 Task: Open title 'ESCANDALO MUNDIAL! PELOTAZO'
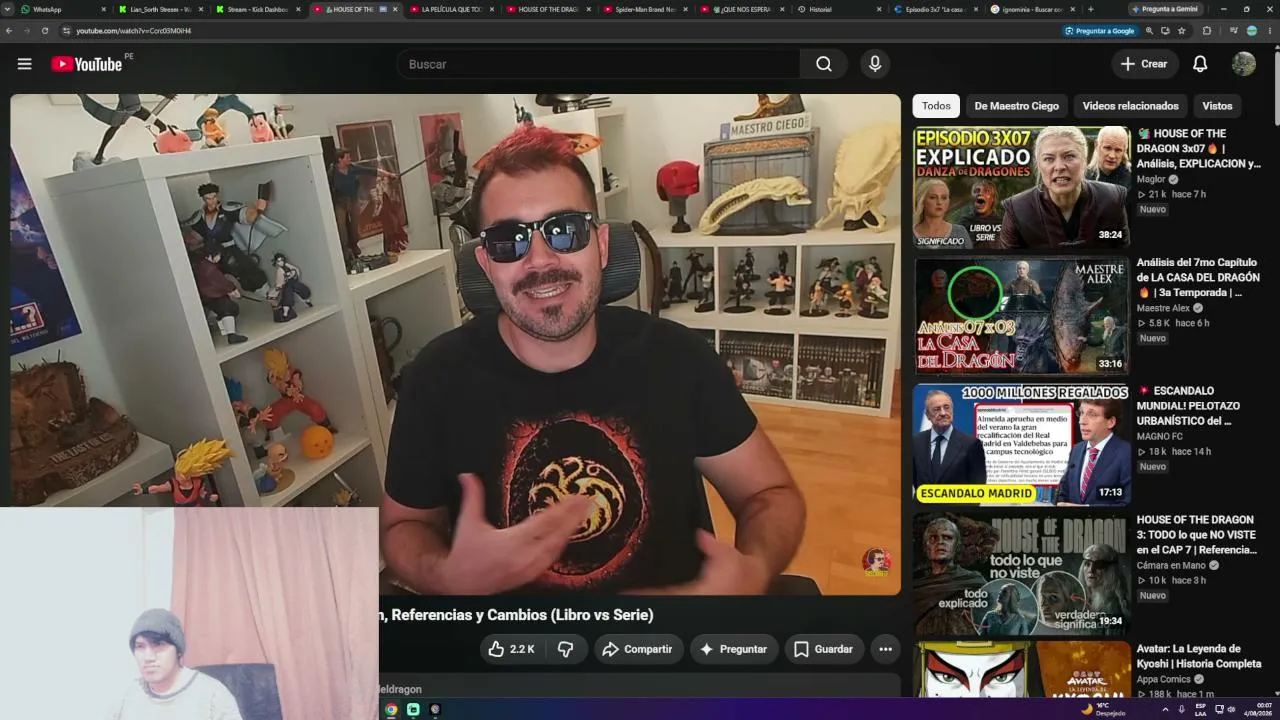1188,406
